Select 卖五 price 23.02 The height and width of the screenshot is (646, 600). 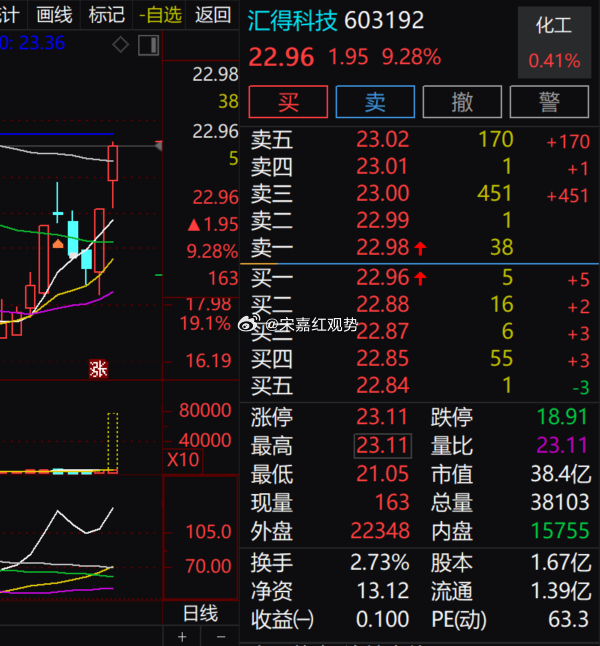point(382,139)
